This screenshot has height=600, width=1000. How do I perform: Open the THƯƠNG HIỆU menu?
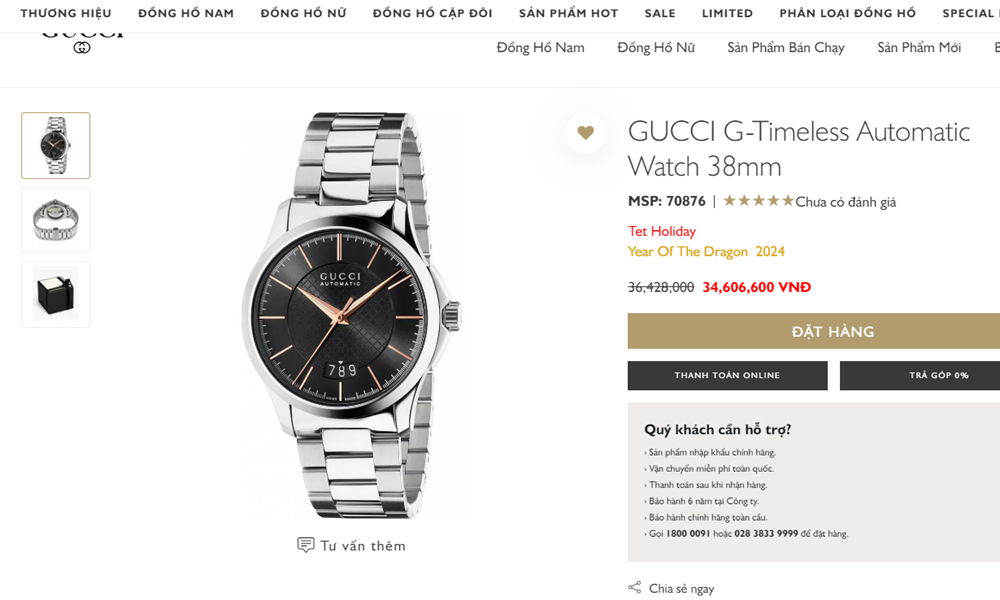(66, 14)
